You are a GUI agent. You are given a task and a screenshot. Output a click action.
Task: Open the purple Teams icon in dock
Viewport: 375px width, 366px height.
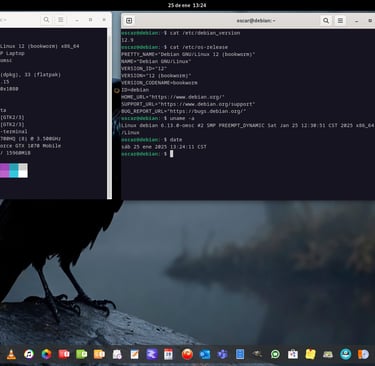tap(222, 354)
